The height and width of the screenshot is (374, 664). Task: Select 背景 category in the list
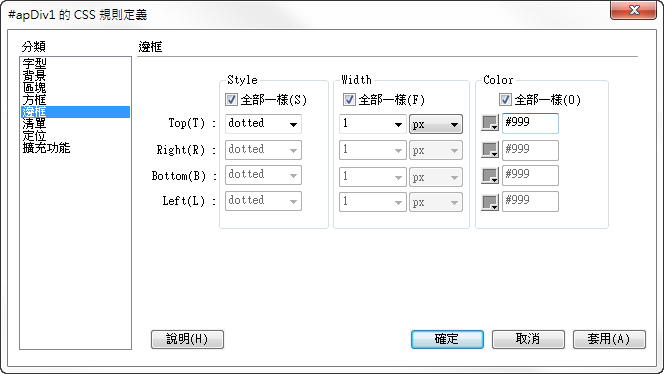pyautogui.click(x=34, y=76)
